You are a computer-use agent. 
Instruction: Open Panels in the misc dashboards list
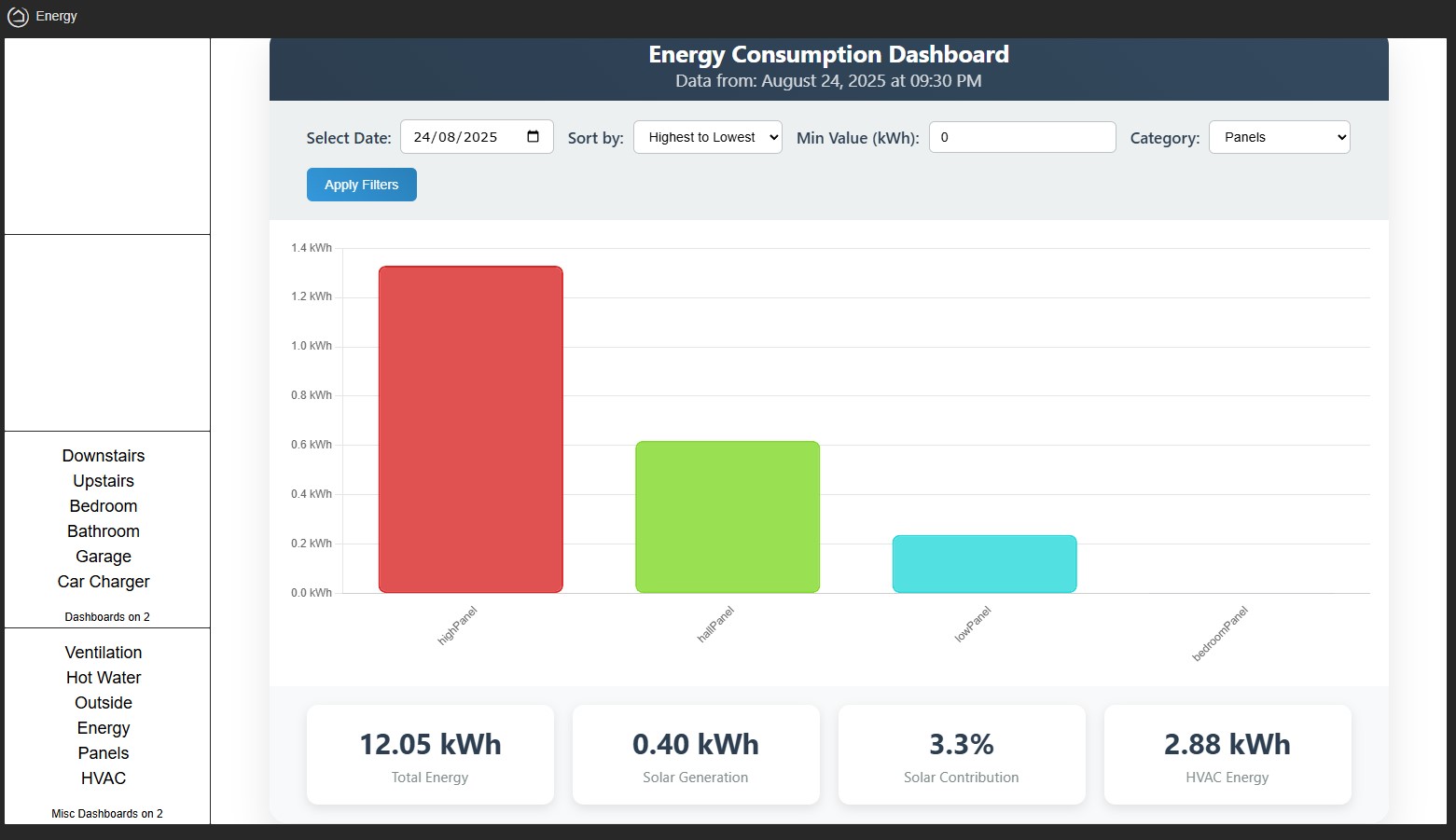point(104,753)
